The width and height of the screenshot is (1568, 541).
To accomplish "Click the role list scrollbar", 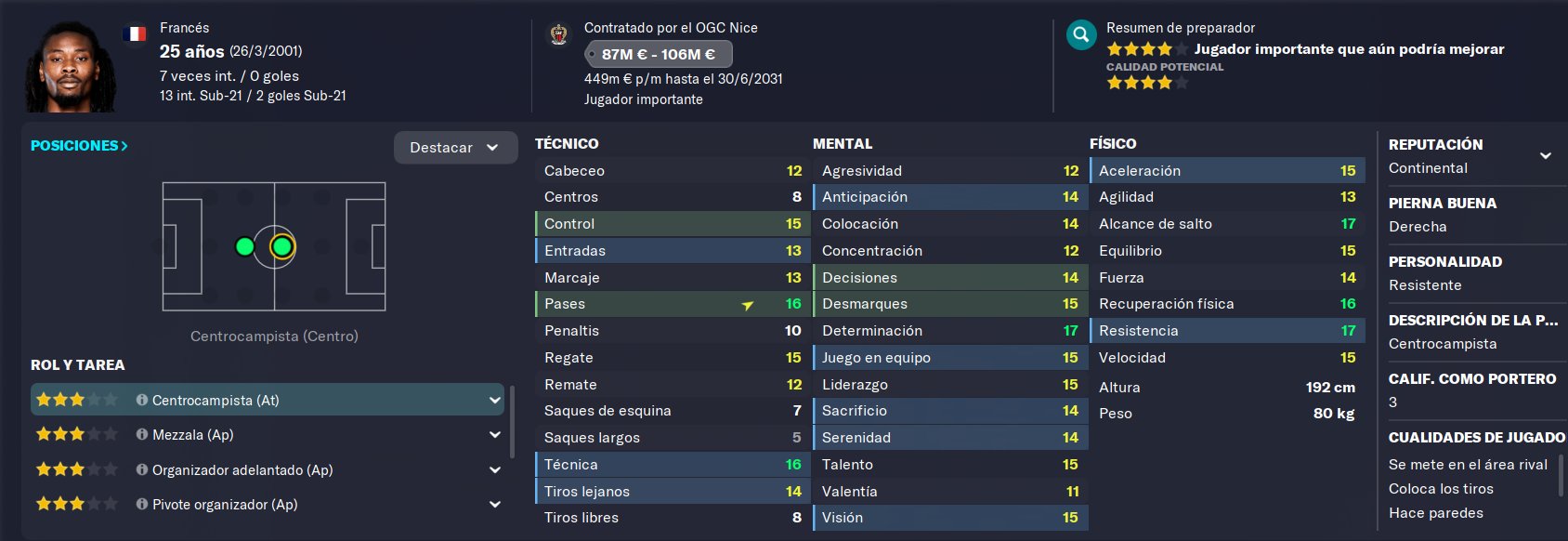I will pyautogui.click(x=511, y=423).
